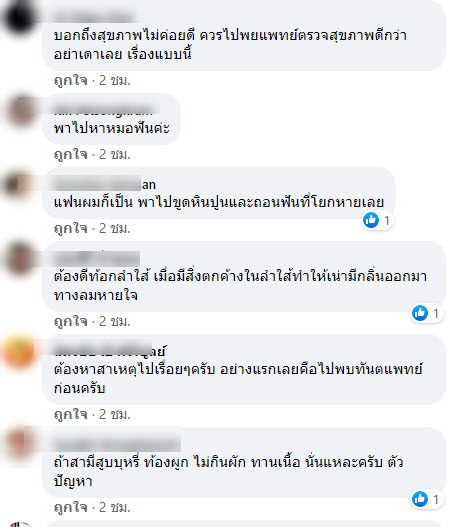The image size is (468, 527).
Task: Open author name above 'พาไปหาหมอฟันค่ะ' comment
Action: 103,110
